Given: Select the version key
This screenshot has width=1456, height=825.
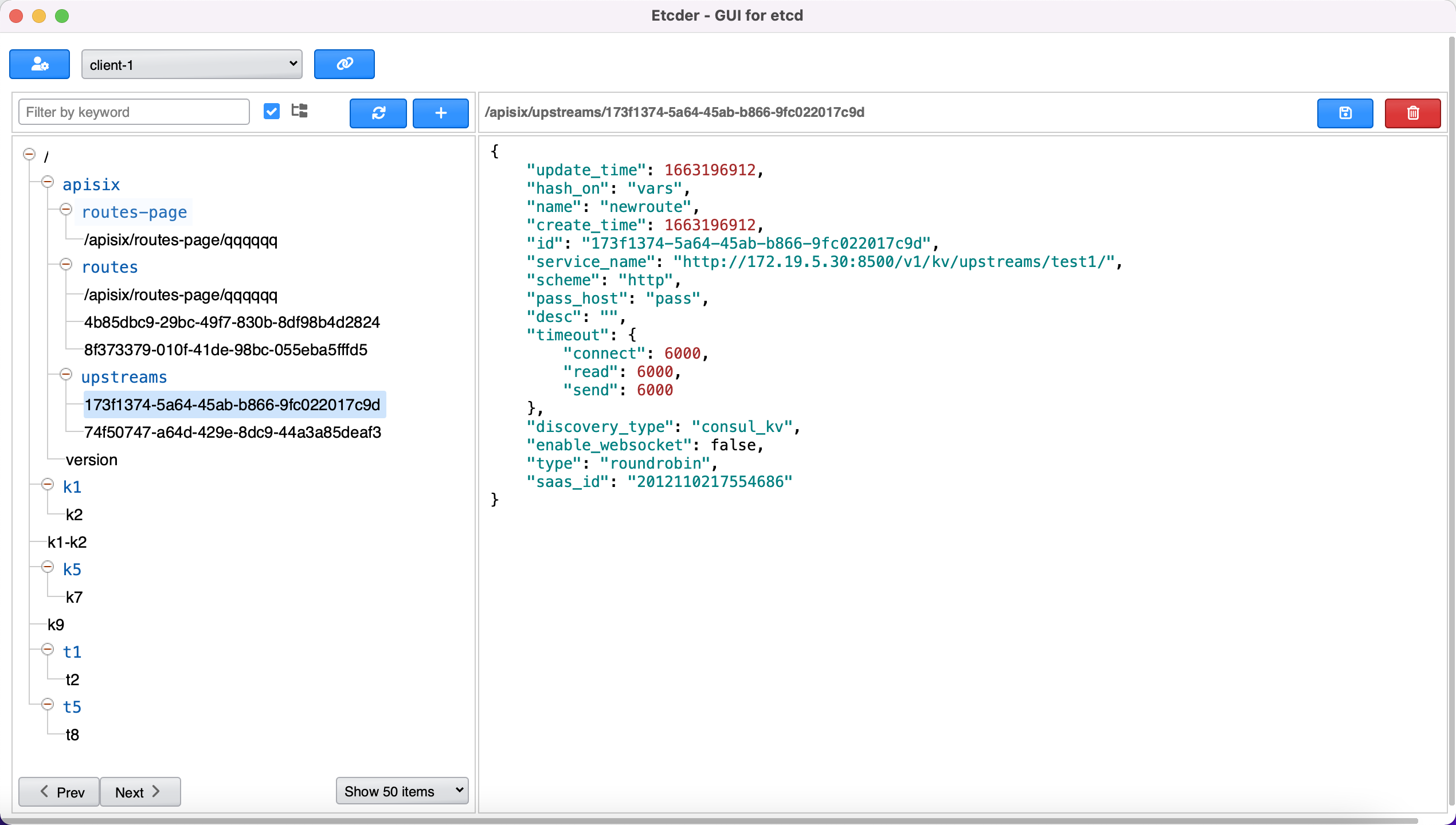Looking at the screenshot, I should [92, 460].
